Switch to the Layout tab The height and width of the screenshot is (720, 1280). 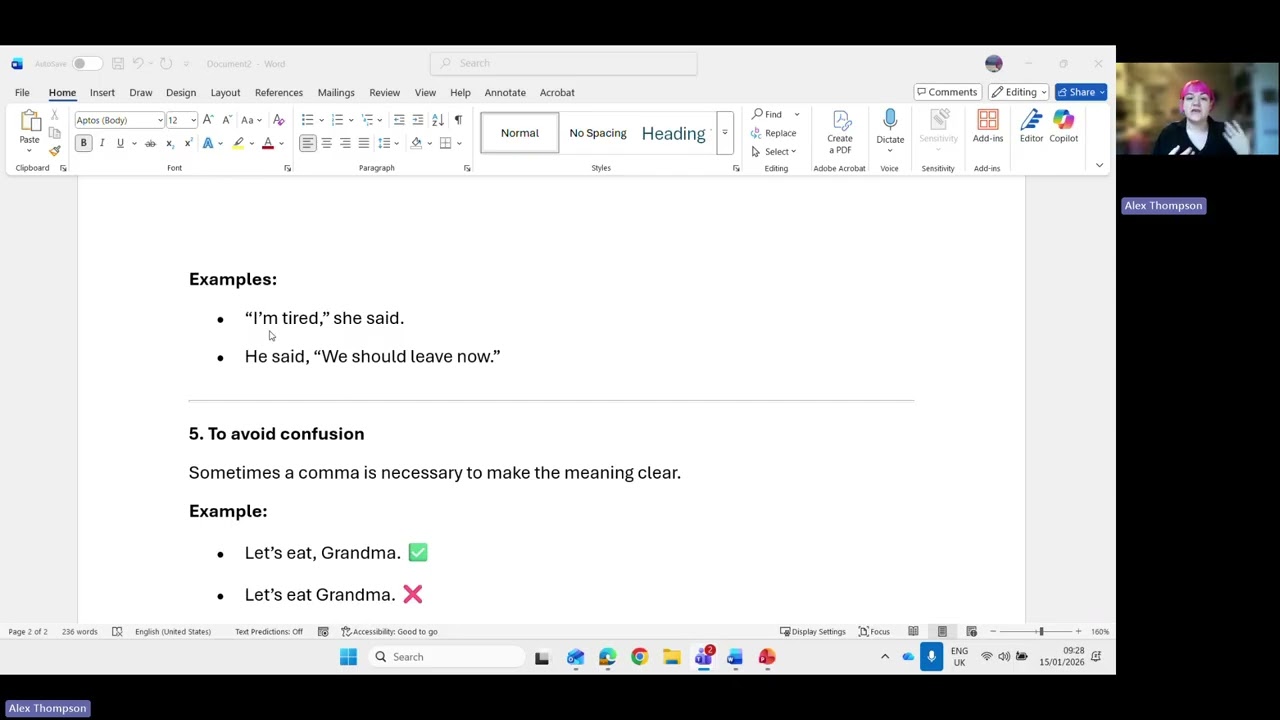225,92
